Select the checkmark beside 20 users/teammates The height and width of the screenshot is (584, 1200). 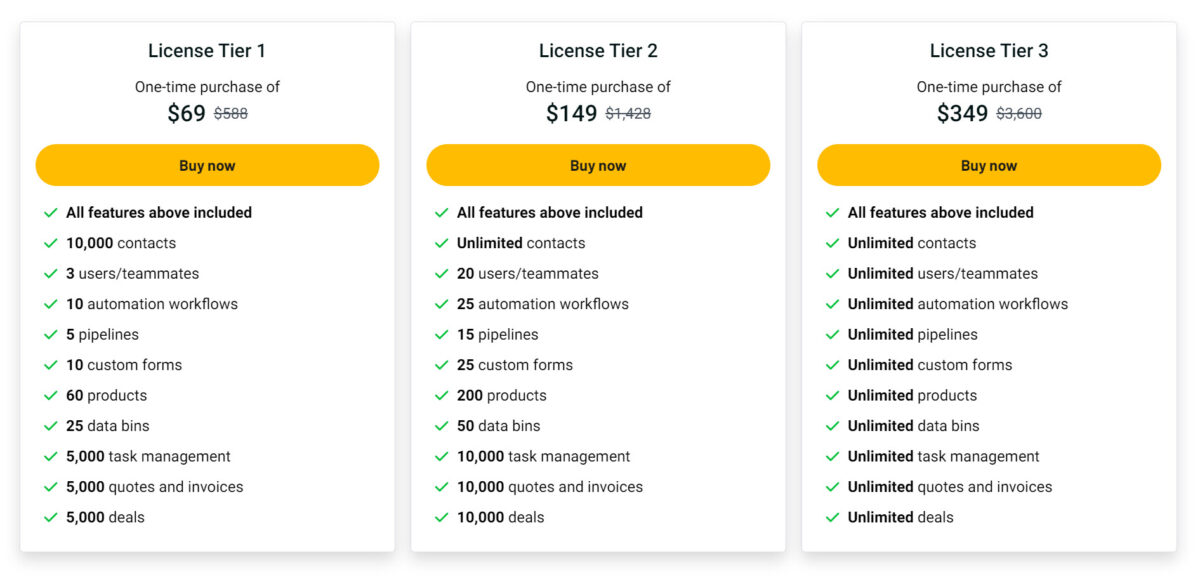[440, 273]
